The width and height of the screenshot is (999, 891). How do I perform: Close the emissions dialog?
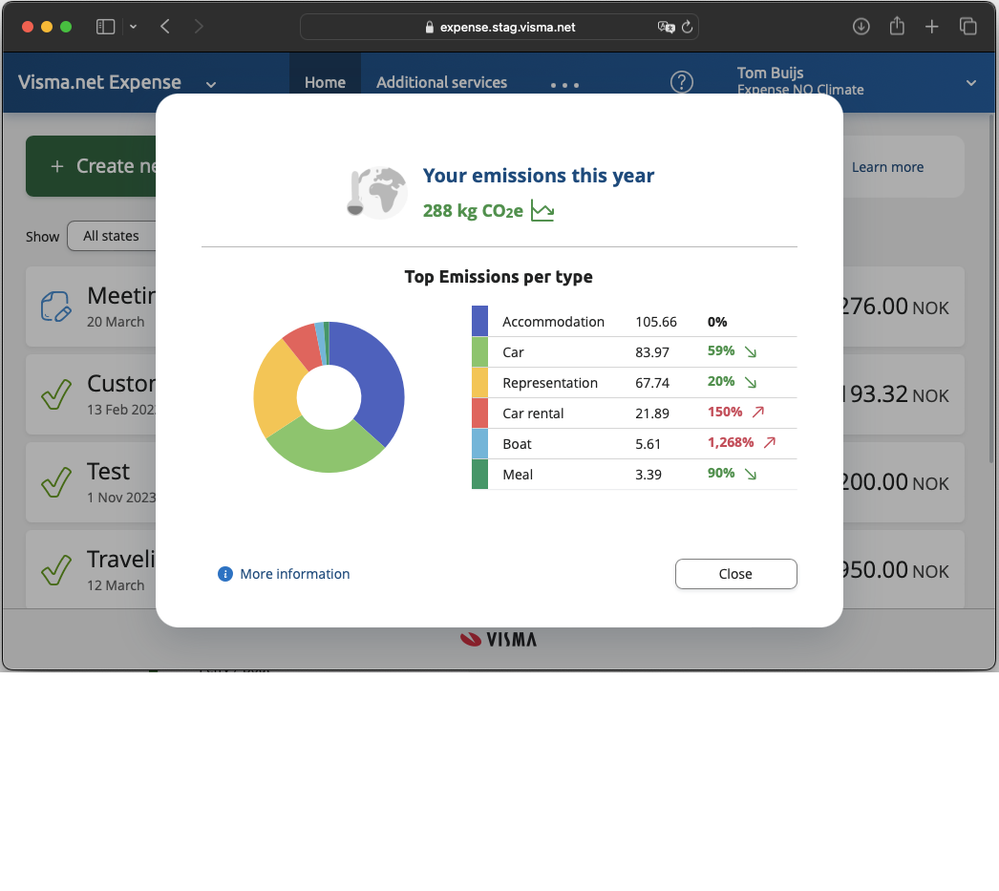pos(736,574)
